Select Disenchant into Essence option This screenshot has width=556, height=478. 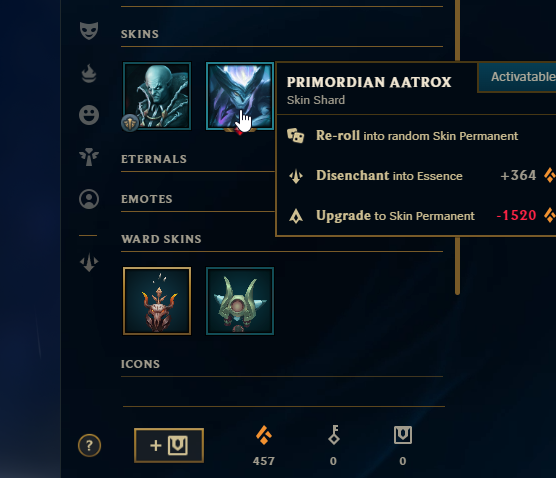(416, 176)
